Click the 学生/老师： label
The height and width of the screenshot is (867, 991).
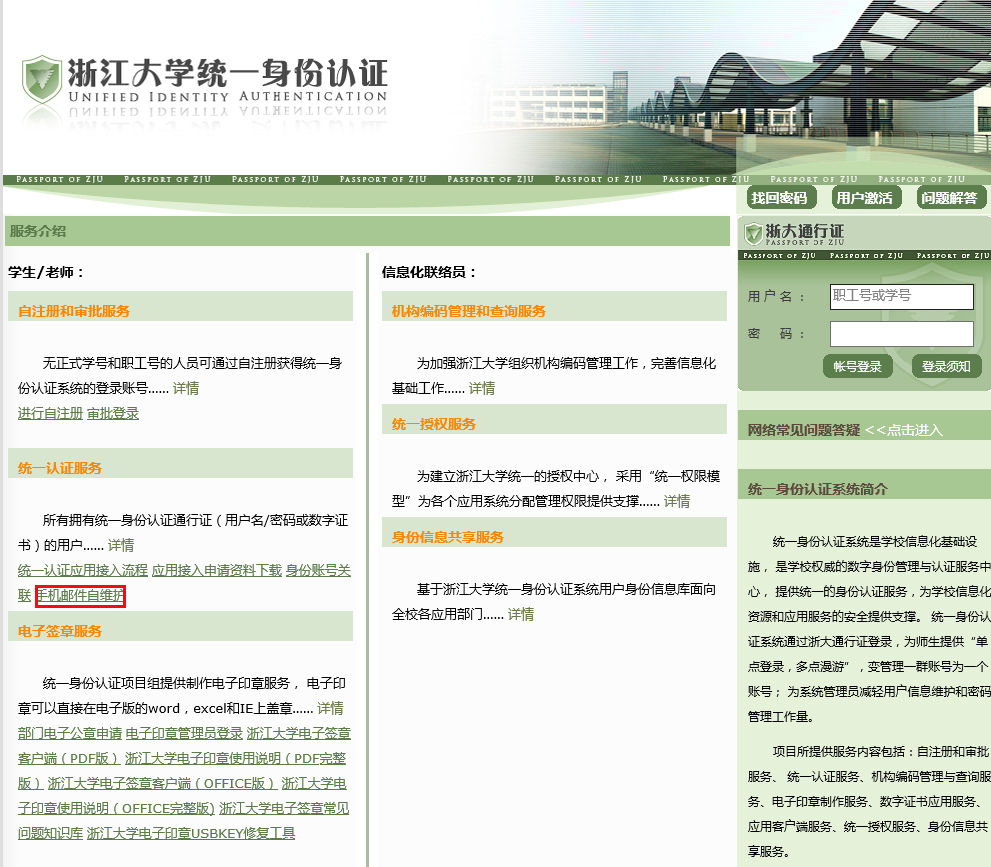click(x=46, y=272)
